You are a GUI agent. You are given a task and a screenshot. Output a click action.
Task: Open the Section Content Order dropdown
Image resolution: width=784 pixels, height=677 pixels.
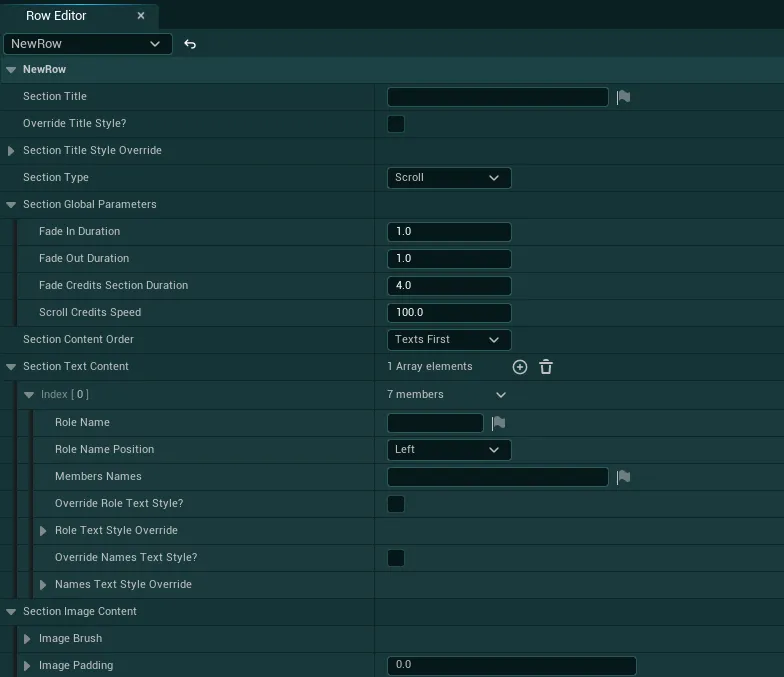click(449, 340)
